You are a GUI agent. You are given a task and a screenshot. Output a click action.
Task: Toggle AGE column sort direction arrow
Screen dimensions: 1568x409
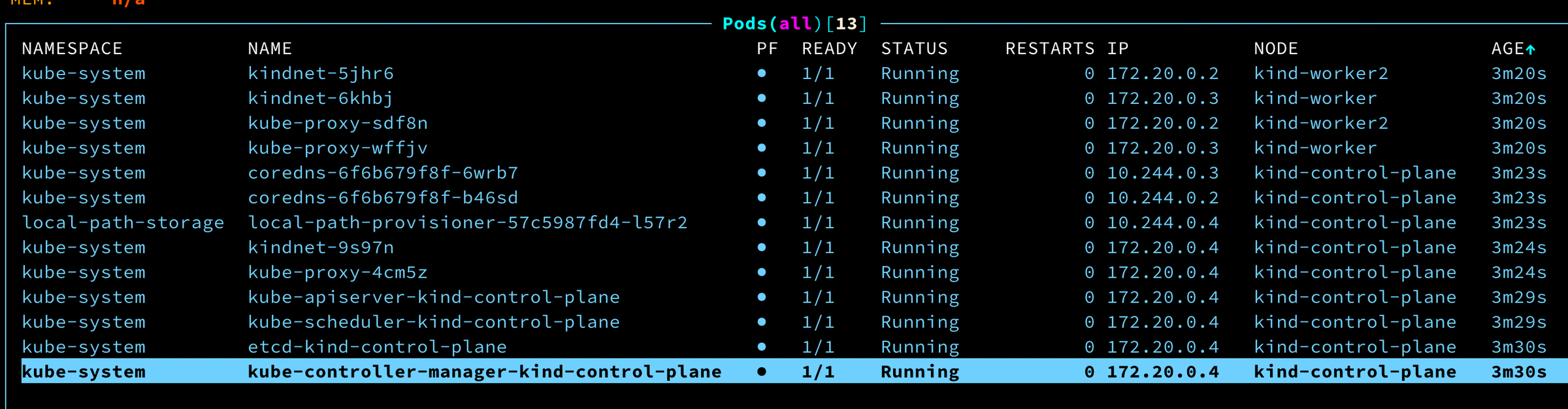pos(1532,48)
